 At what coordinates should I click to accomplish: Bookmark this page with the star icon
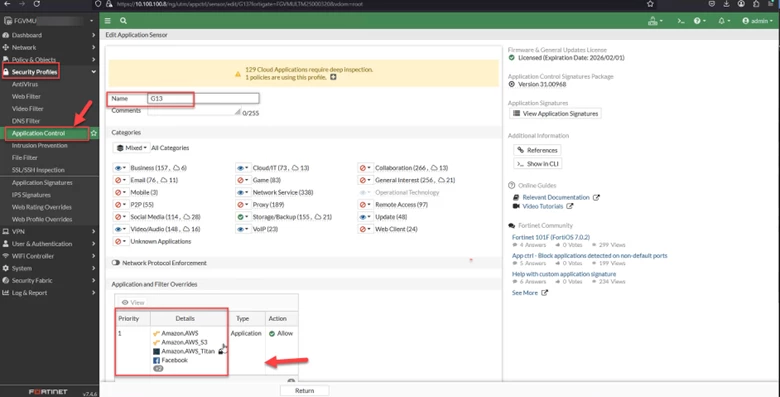(x=650, y=3)
